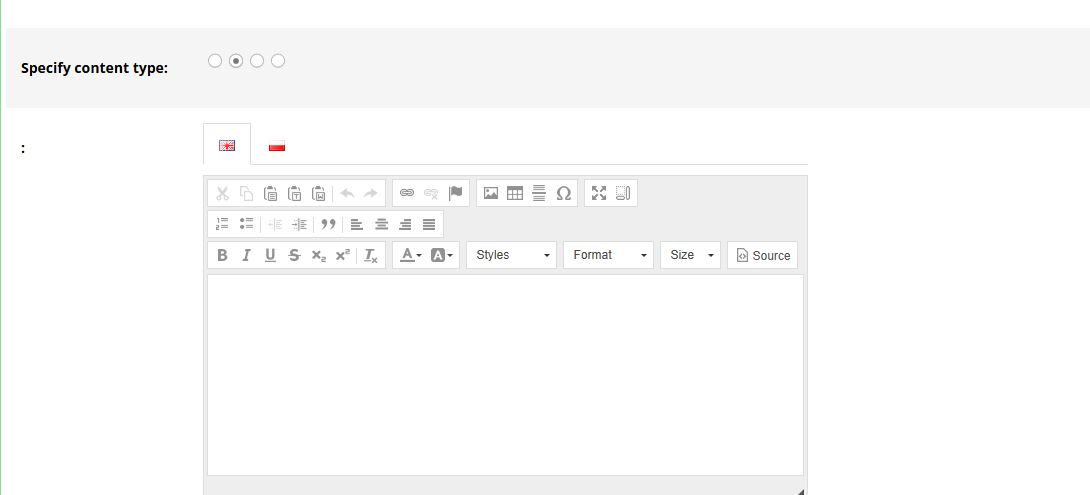
Task: Open the background color picker
Action: (441, 255)
